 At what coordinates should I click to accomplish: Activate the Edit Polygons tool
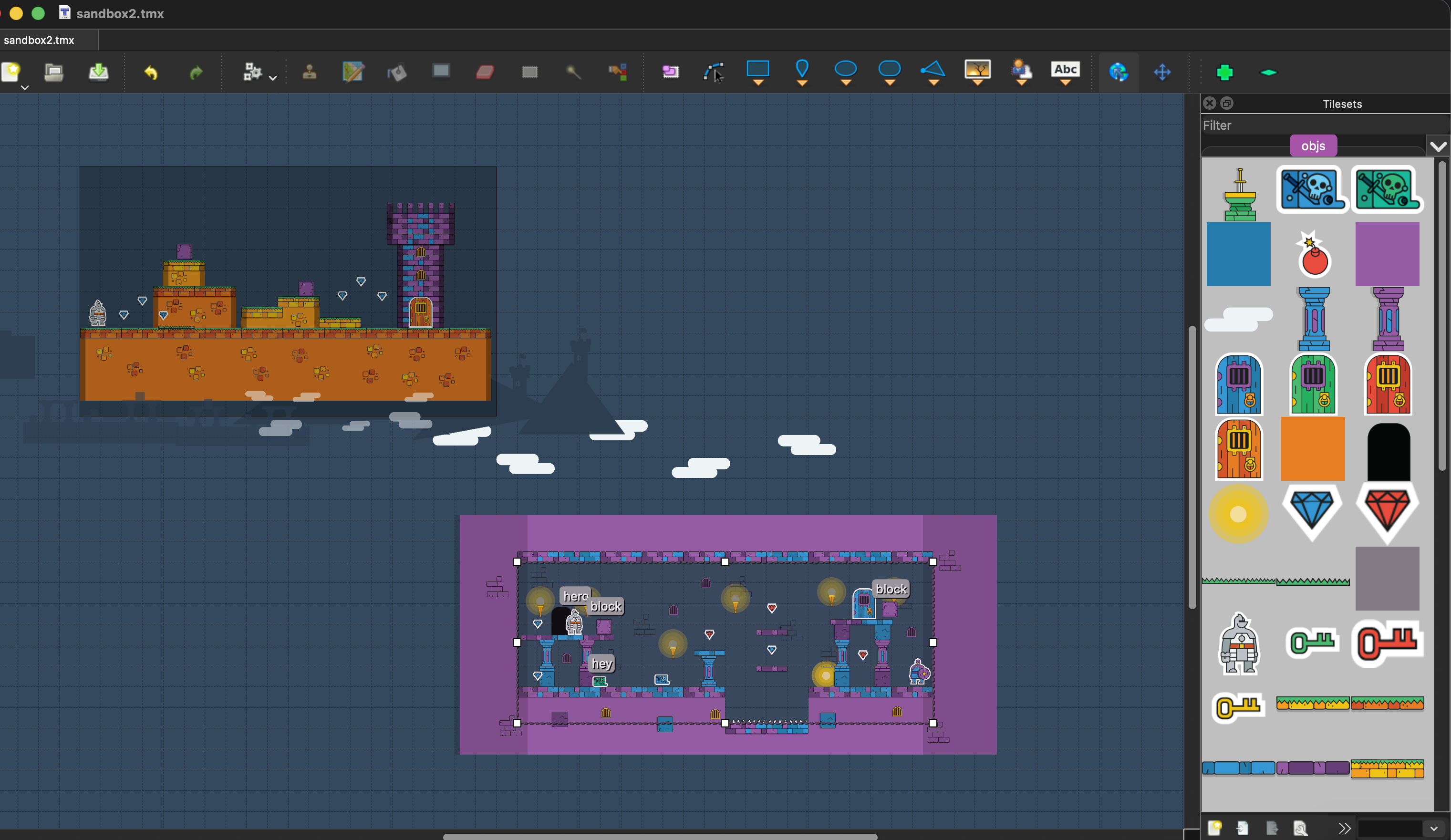tap(714, 72)
